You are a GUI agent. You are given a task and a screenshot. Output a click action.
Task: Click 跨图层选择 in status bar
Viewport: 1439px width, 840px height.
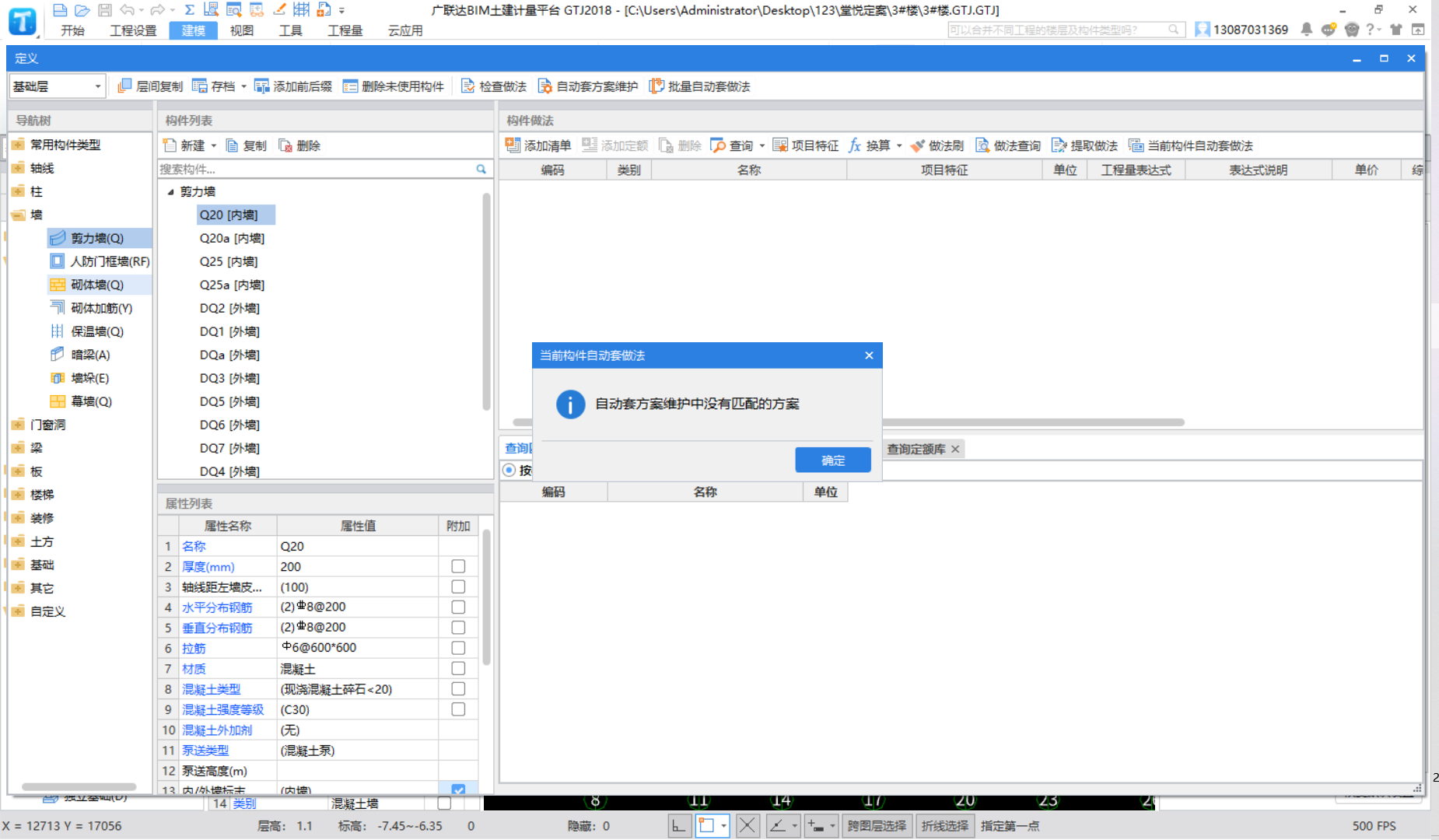pos(877,825)
